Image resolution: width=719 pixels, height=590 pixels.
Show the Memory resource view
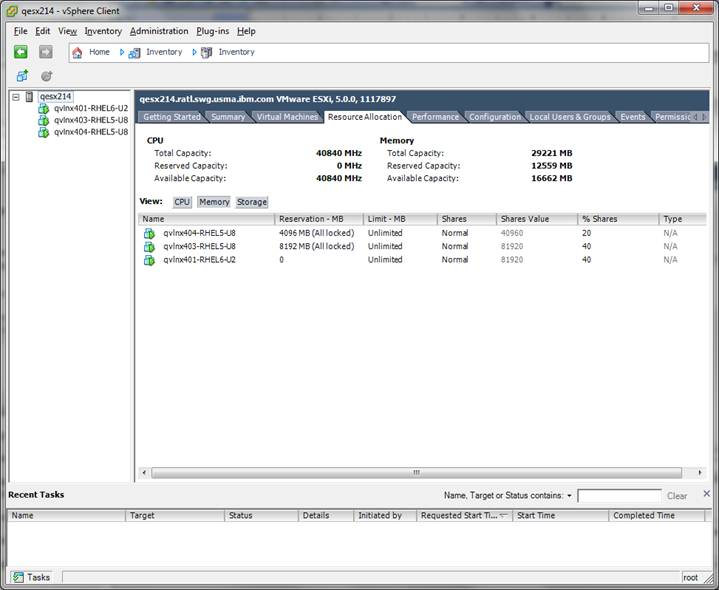pyautogui.click(x=214, y=202)
